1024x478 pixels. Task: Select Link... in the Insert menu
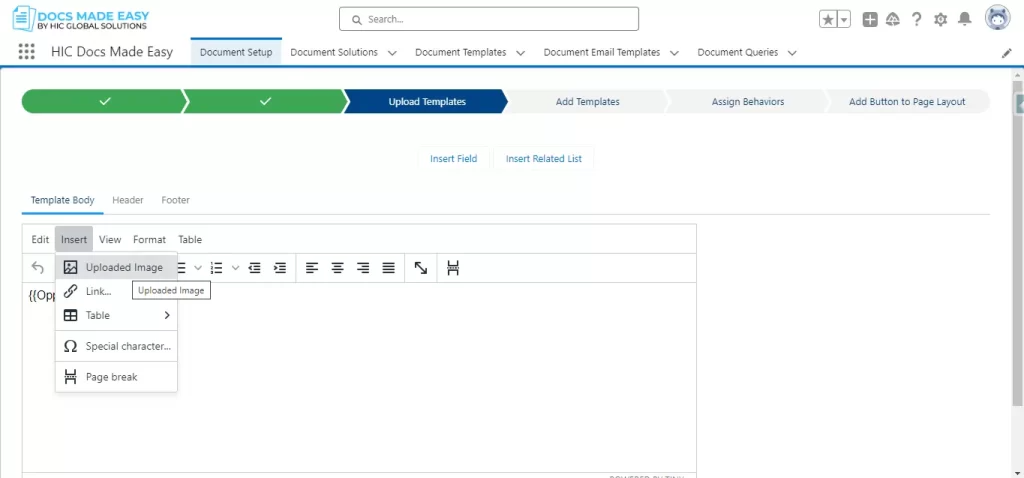tap(116, 291)
